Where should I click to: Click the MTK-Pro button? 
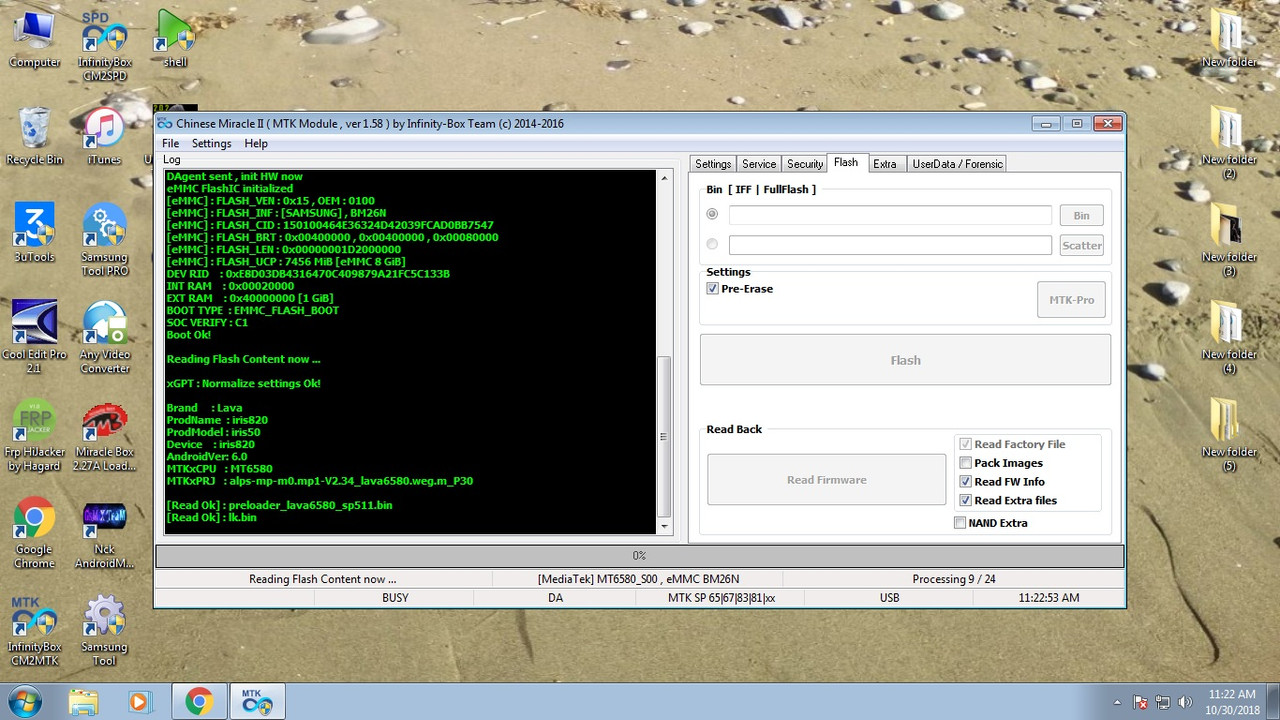tap(1071, 300)
